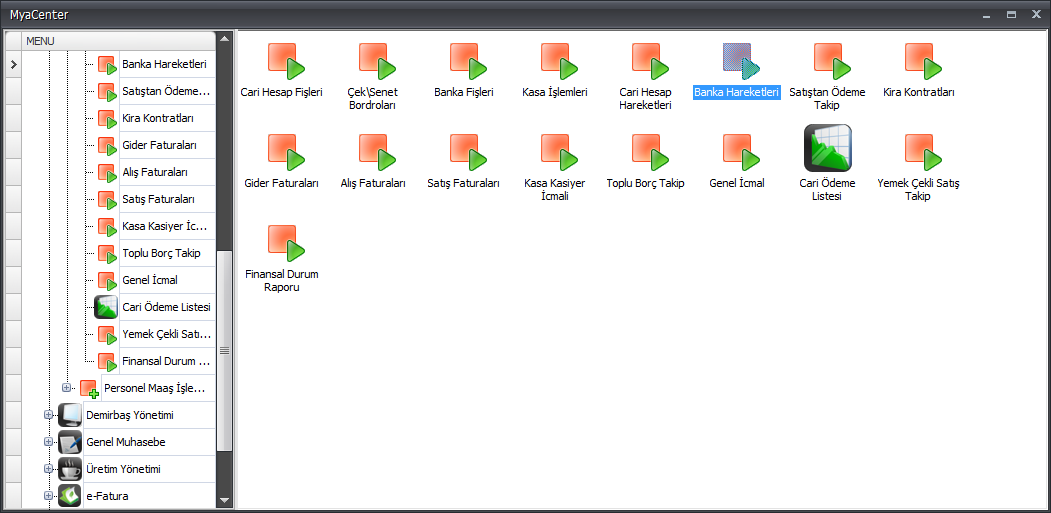
Task: Expand Personel Maaş İşle… tree node
Action: click(66, 388)
